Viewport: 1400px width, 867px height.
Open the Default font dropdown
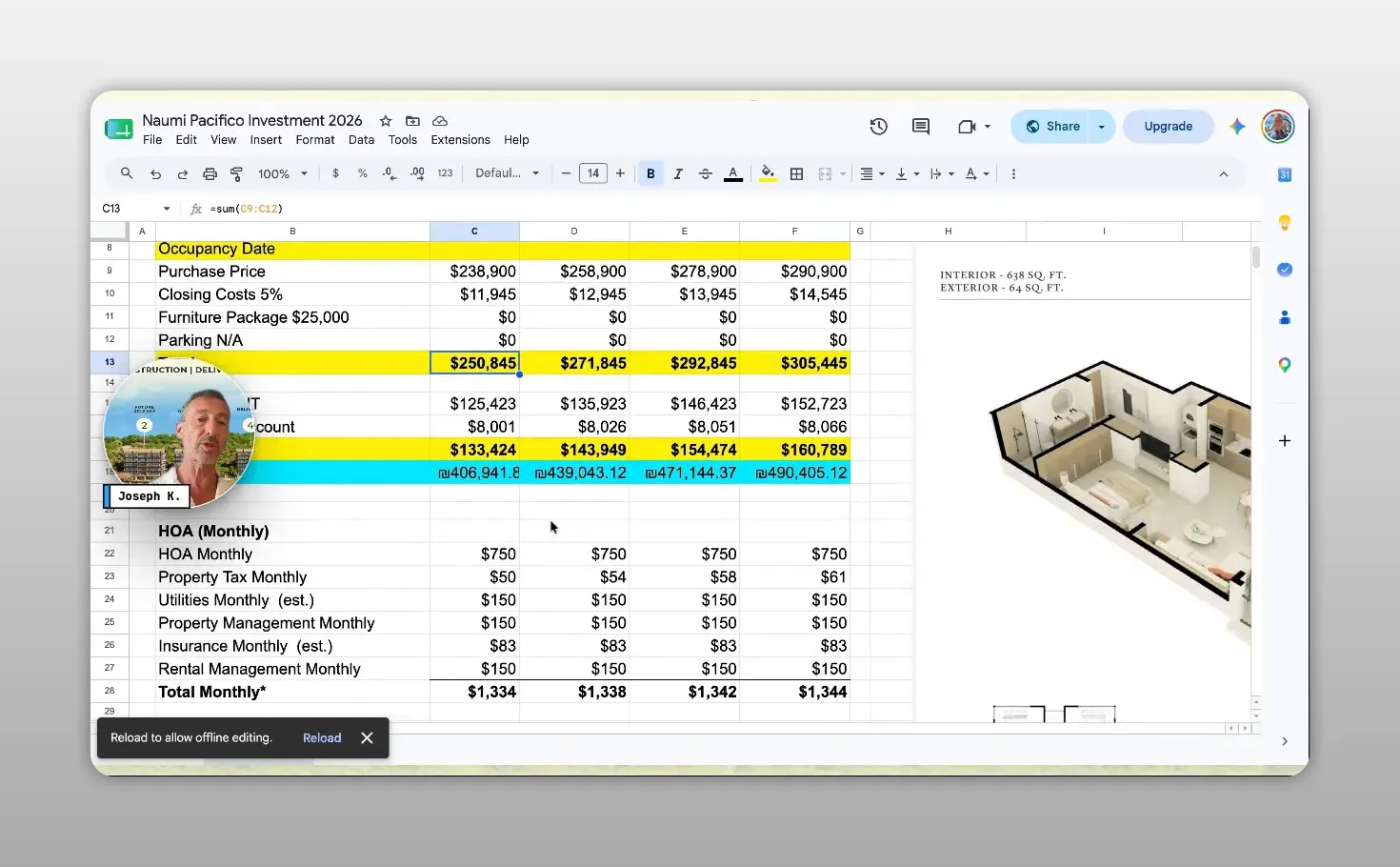click(508, 173)
